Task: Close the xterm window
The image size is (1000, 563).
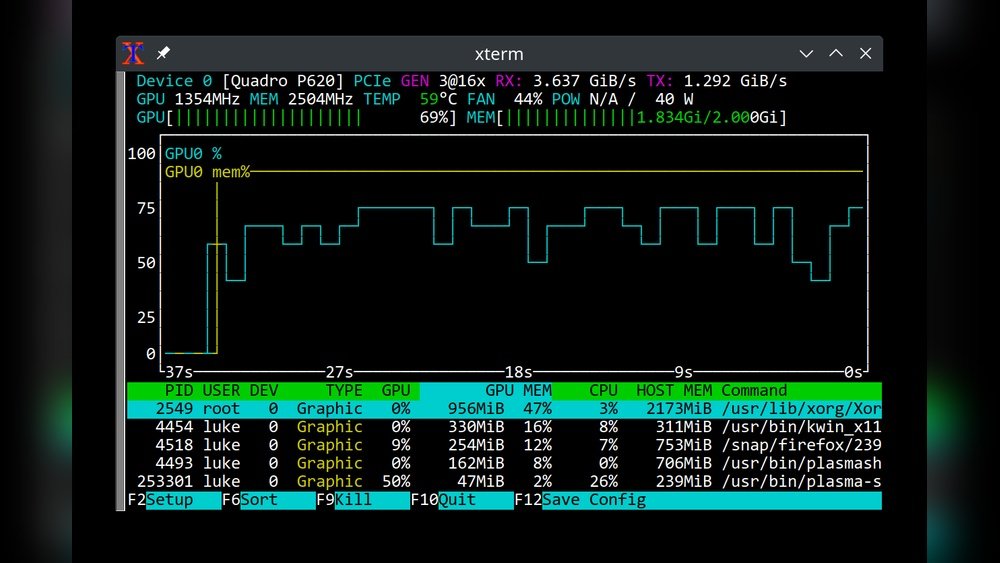Action: 865,54
